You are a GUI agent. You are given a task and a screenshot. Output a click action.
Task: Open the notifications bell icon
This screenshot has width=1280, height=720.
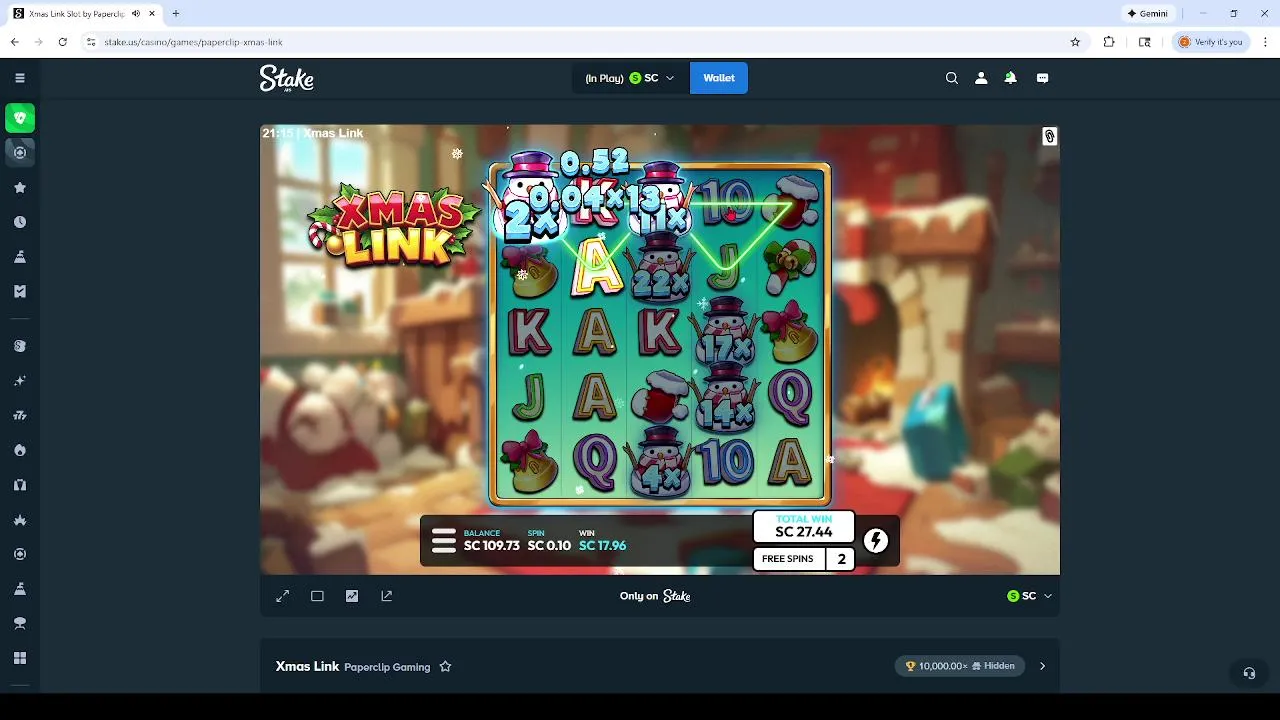point(1010,78)
